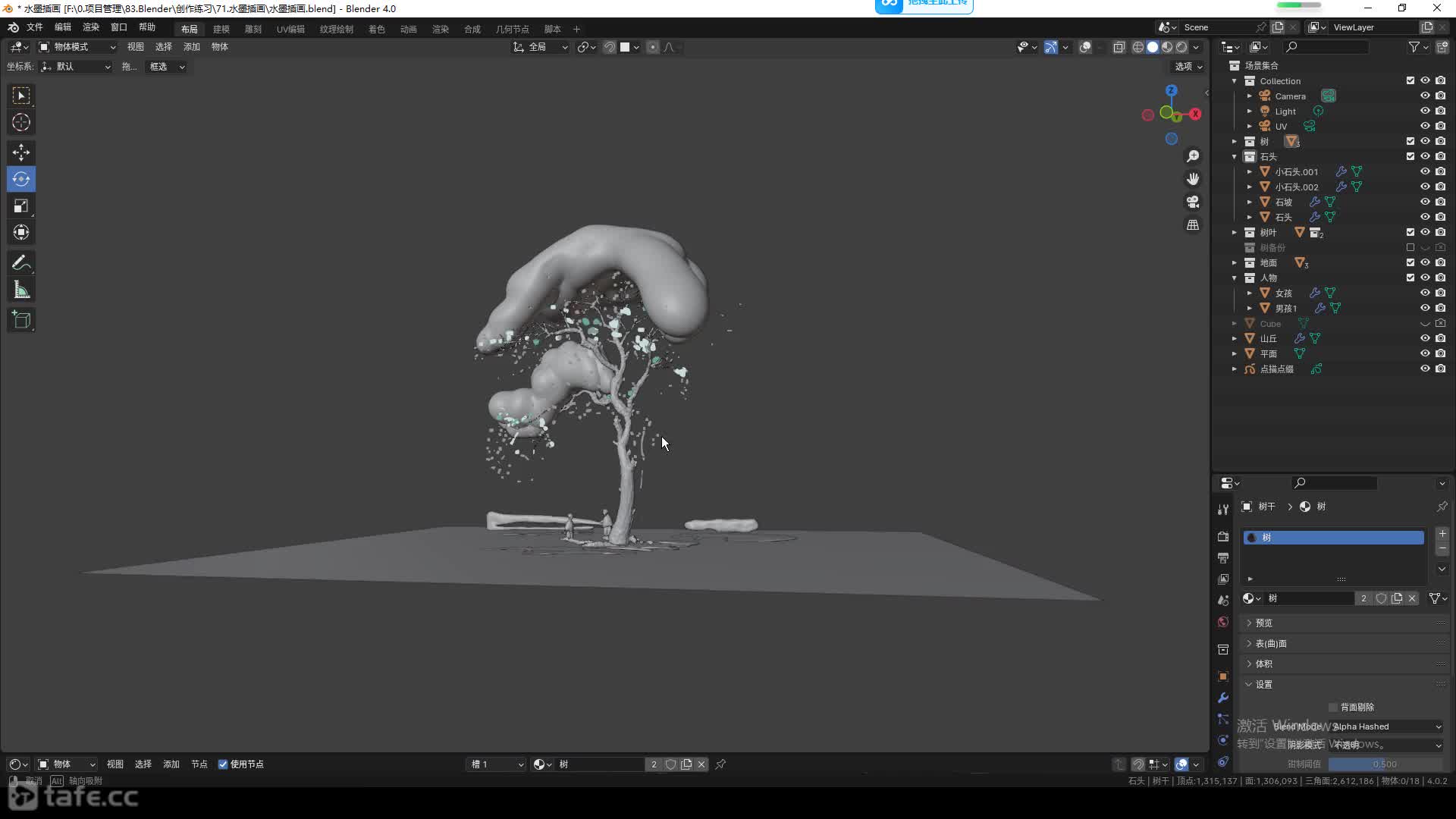Open the Blend Mode Alpha Hashed dropdown

click(1386, 726)
